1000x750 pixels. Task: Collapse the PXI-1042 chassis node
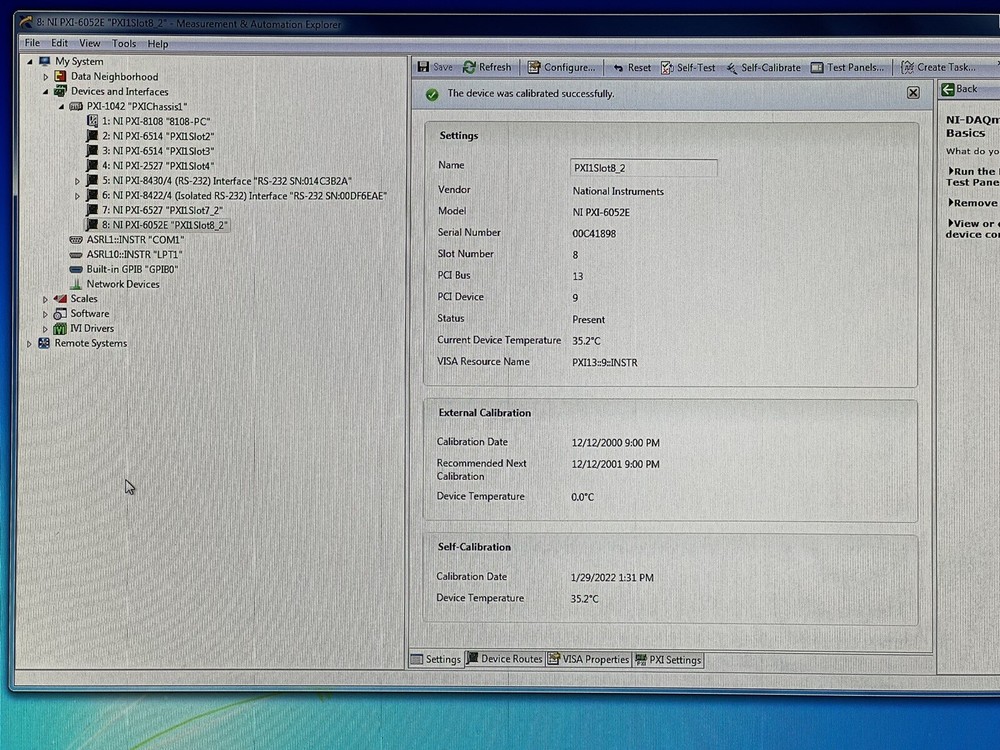click(61, 107)
